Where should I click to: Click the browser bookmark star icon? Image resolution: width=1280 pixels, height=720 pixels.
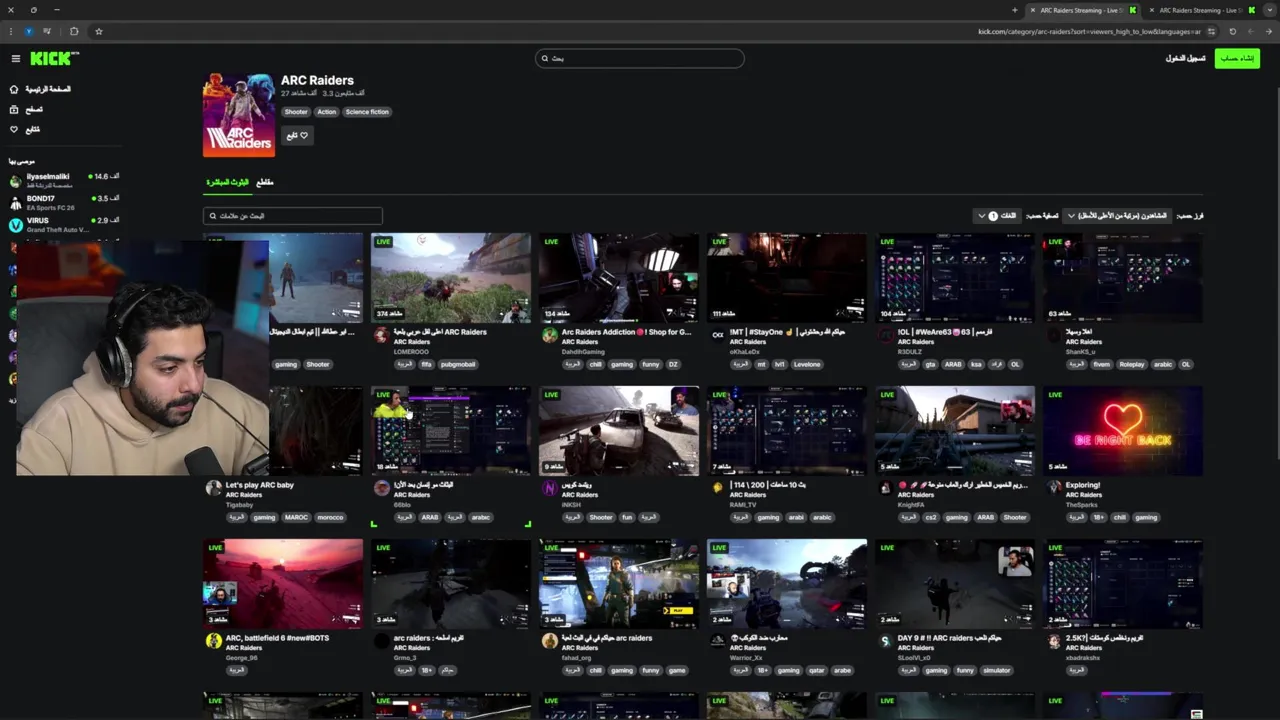[x=98, y=31]
